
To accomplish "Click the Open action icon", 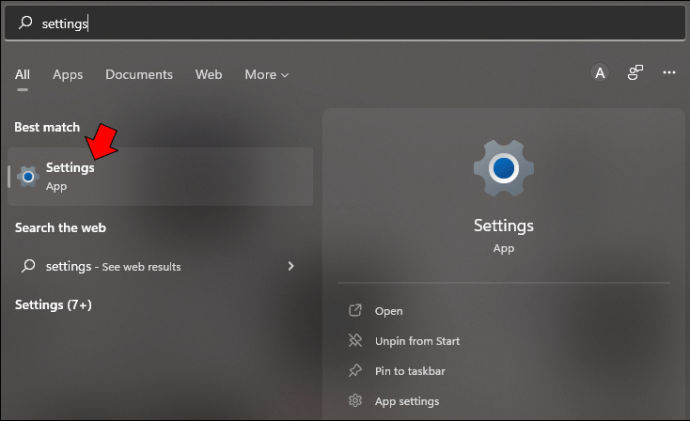I will pyautogui.click(x=355, y=311).
